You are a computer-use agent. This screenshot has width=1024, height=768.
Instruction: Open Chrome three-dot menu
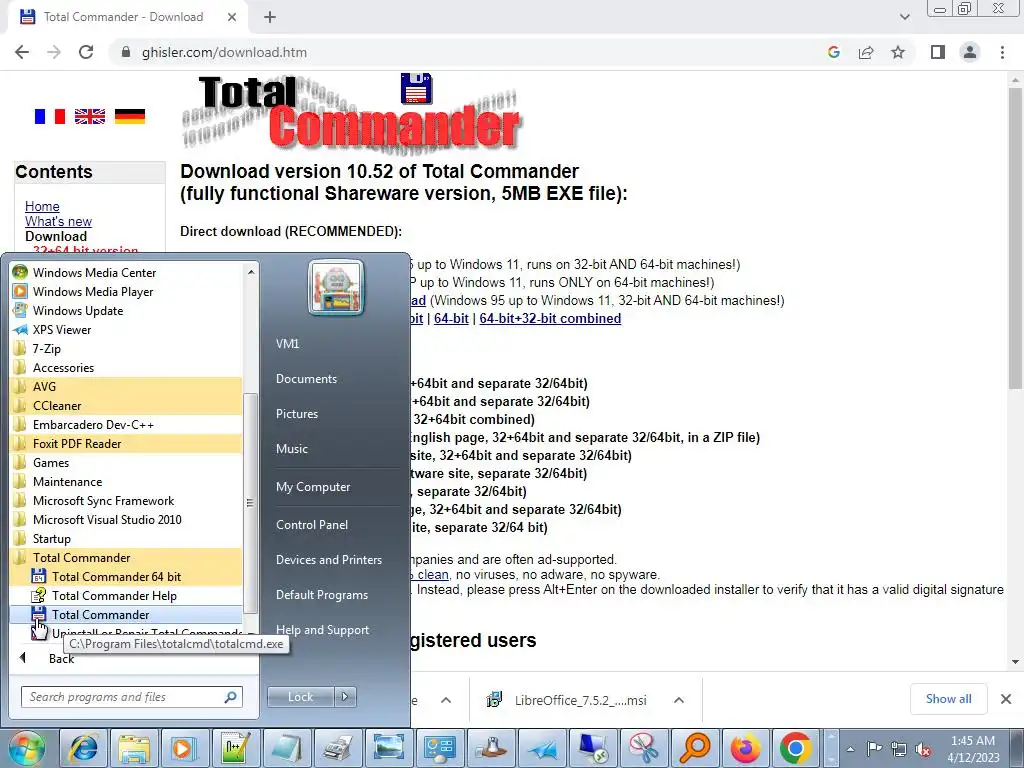click(x=1002, y=52)
